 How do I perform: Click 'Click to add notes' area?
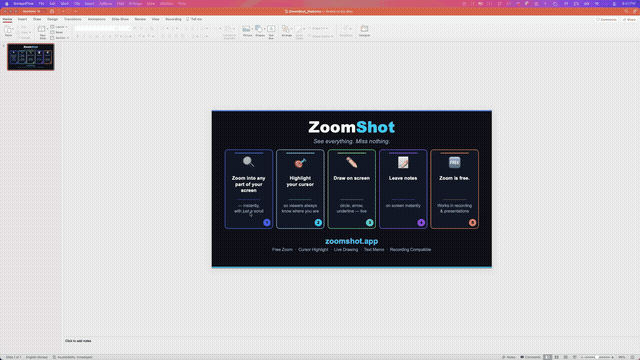(78, 341)
